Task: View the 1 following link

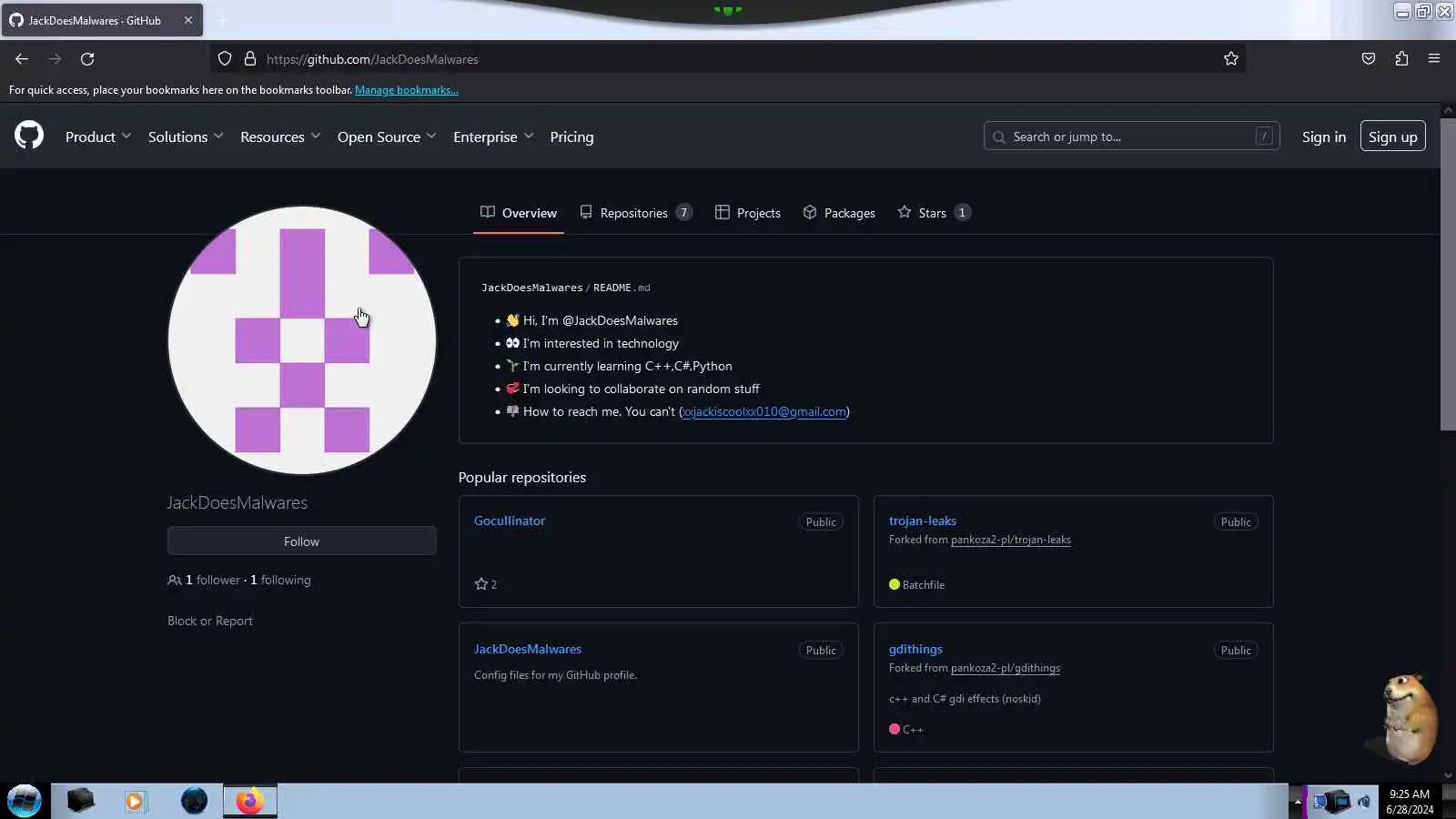Action: [x=280, y=580]
